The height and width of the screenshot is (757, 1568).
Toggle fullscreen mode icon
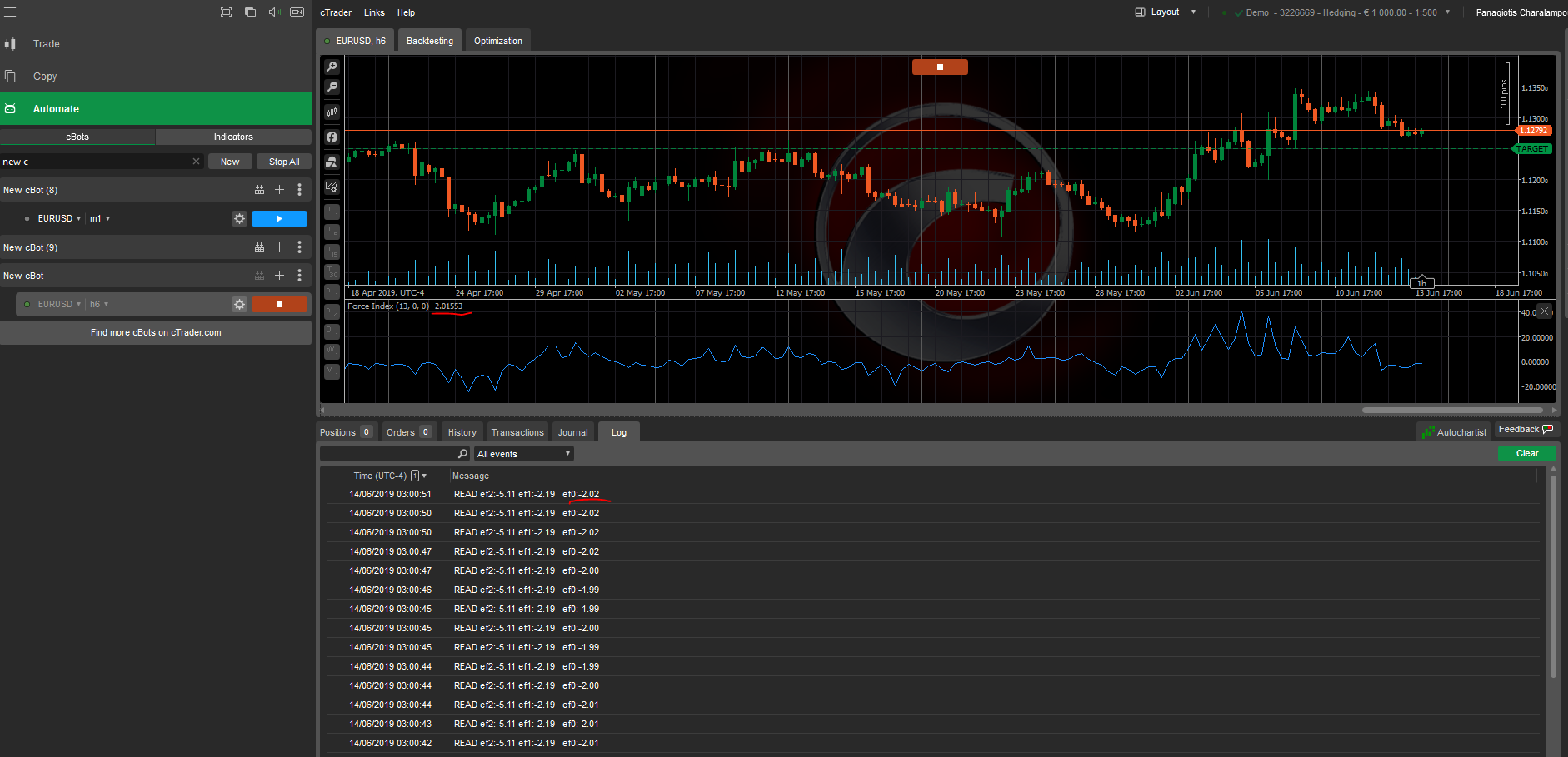(226, 12)
